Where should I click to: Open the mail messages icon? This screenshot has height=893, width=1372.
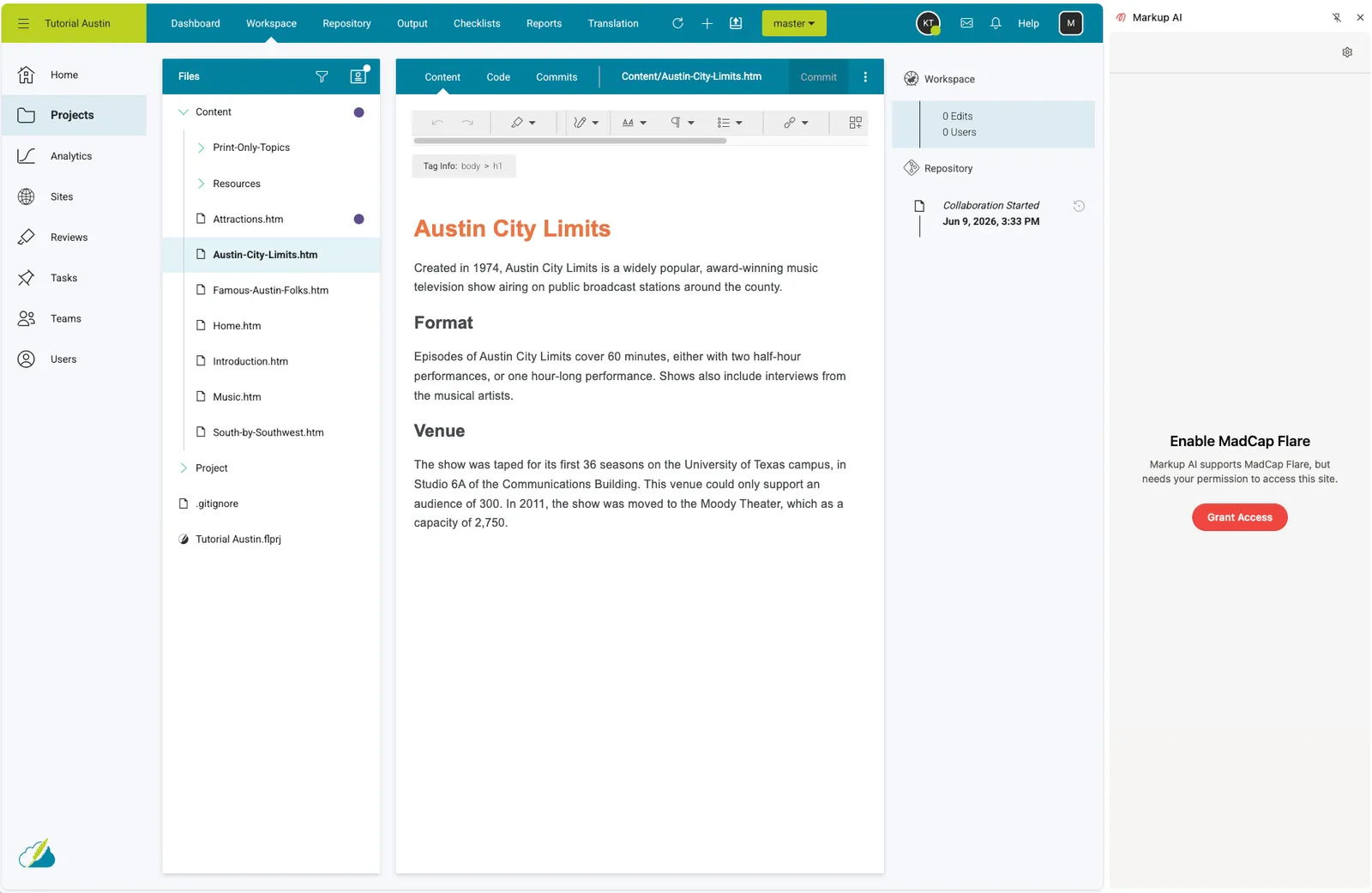(x=966, y=23)
